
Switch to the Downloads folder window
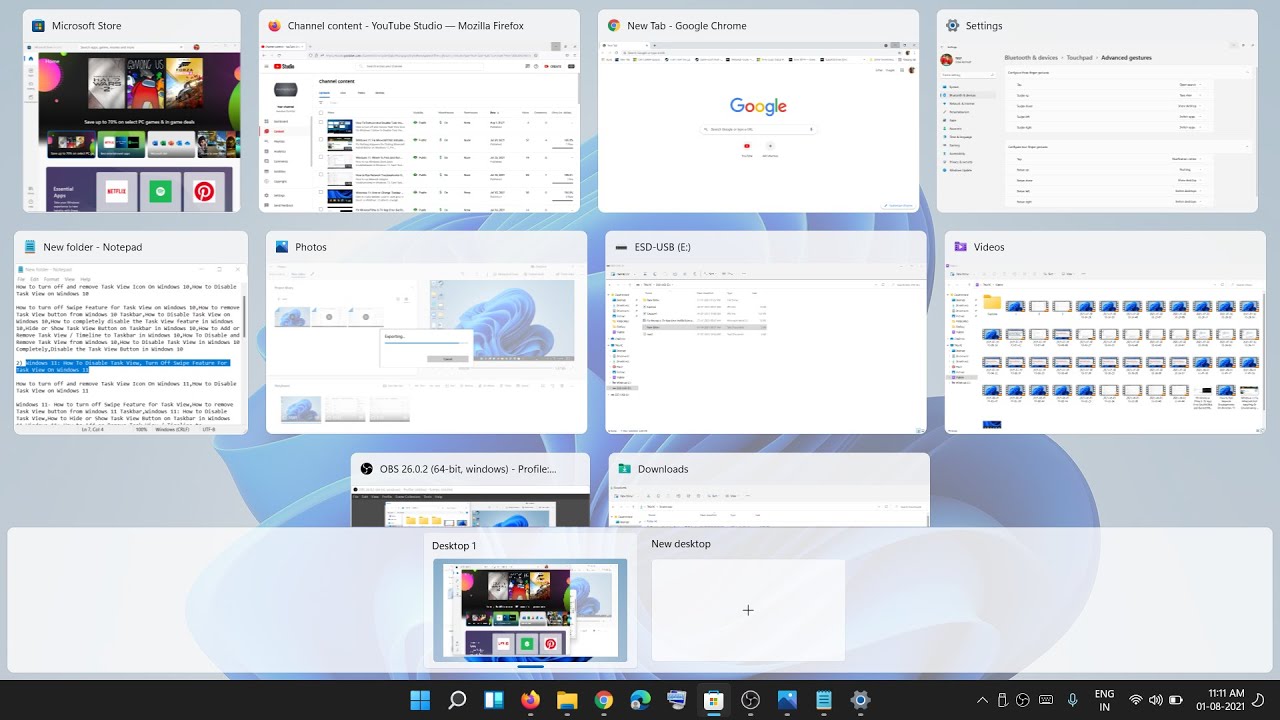pos(769,490)
